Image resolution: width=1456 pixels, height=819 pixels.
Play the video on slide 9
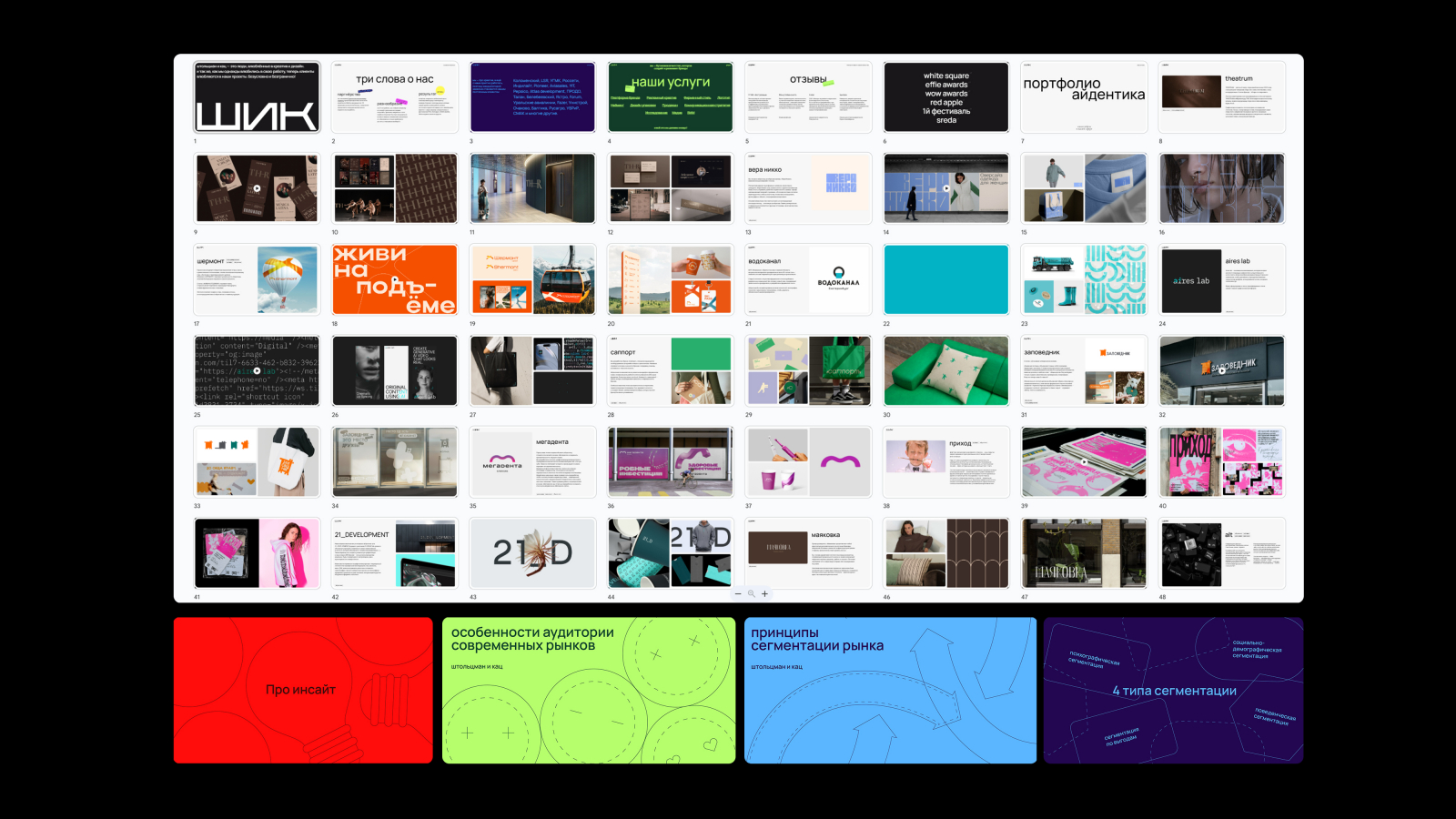coord(257,188)
